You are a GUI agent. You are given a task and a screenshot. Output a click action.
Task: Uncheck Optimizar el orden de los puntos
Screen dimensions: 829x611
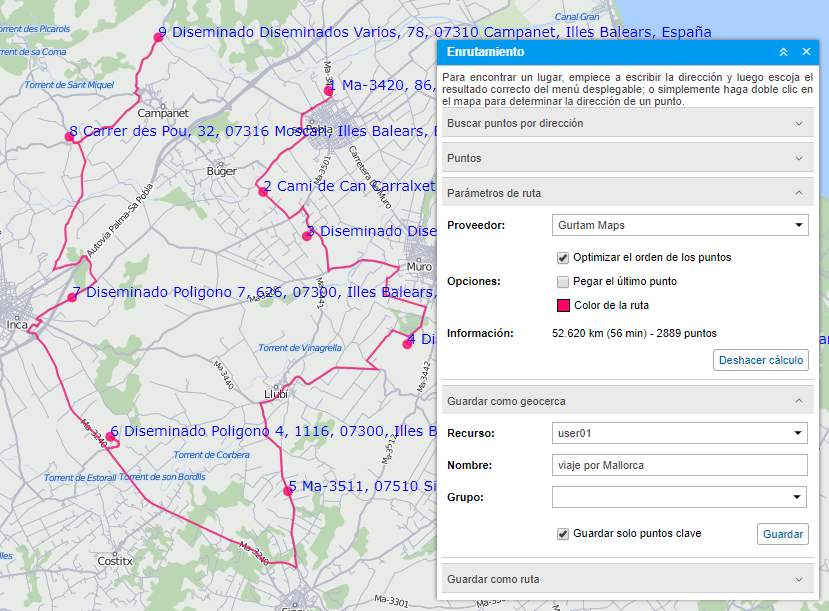click(563, 258)
